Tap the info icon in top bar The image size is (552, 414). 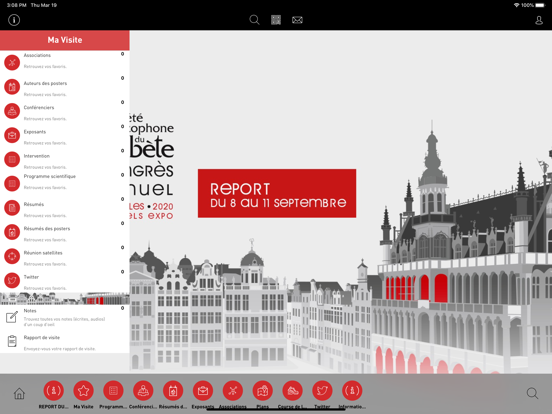click(14, 20)
